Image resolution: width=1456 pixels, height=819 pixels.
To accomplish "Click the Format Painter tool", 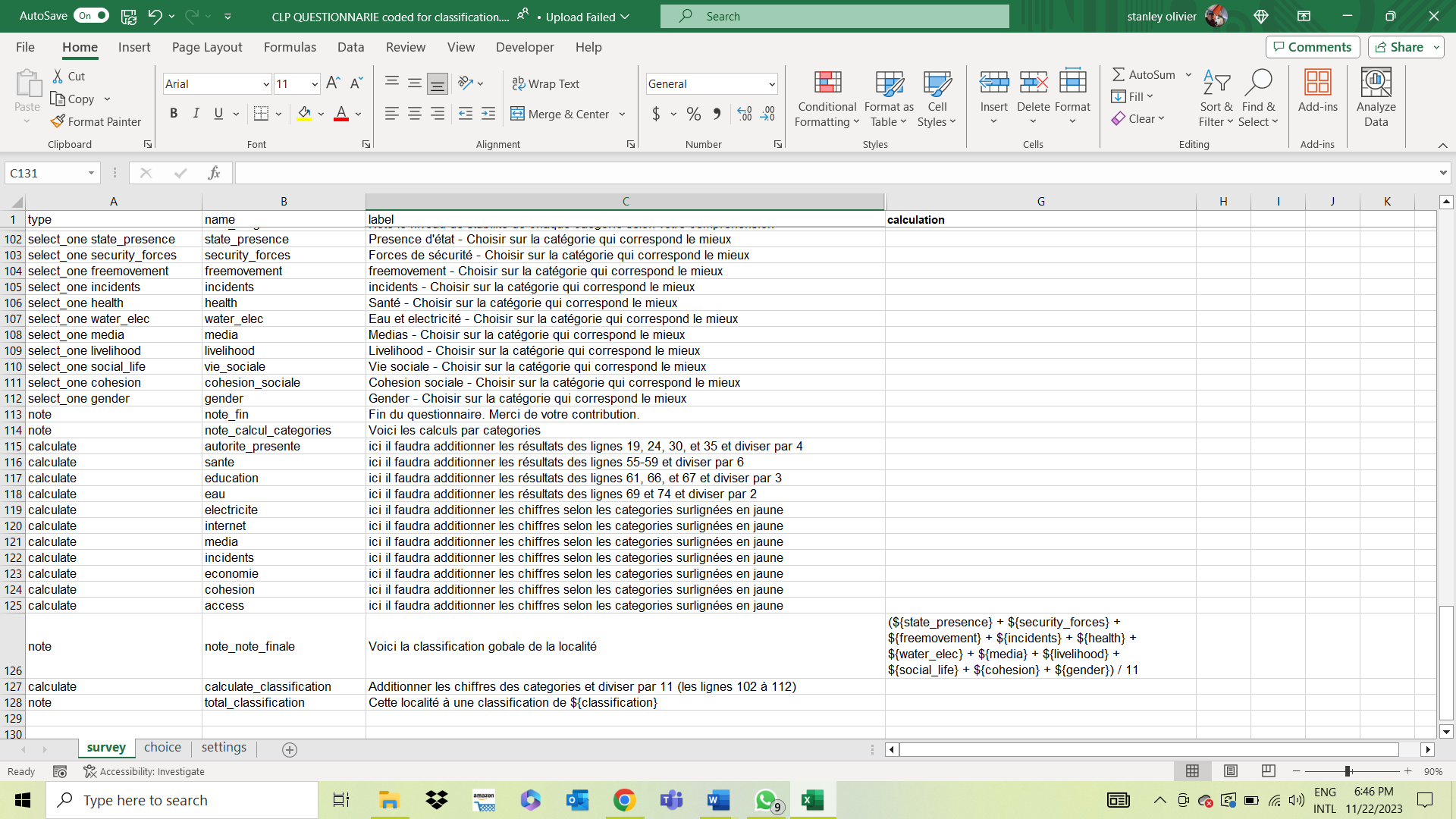I will pyautogui.click(x=96, y=121).
